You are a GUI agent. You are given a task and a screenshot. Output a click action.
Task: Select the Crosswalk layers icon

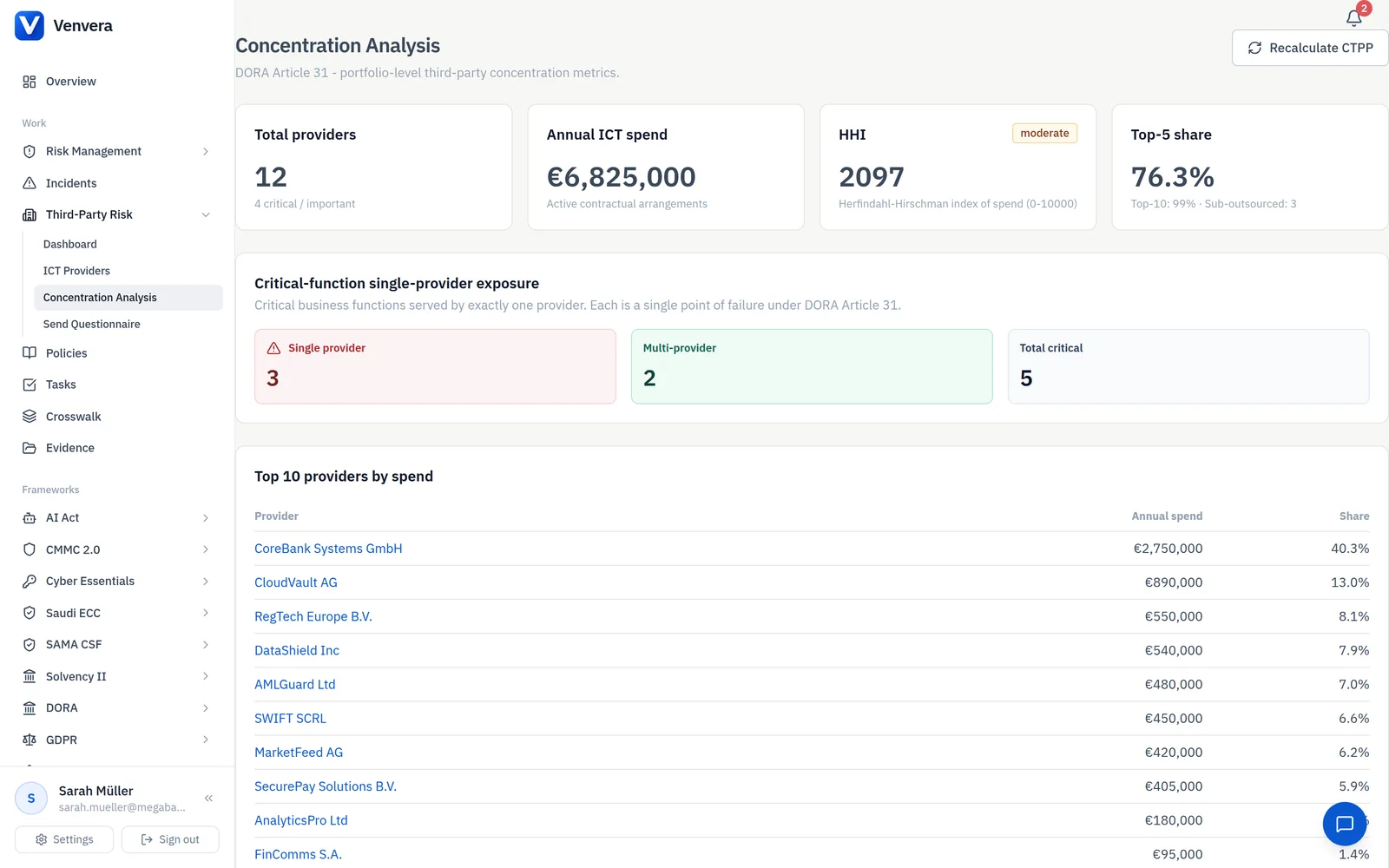30,417
